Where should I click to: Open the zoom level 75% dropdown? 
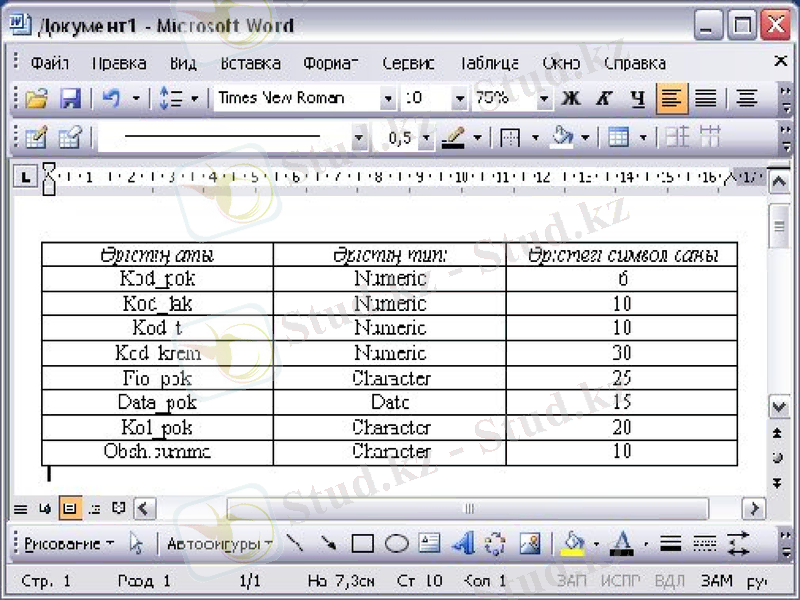pos(543,98)
